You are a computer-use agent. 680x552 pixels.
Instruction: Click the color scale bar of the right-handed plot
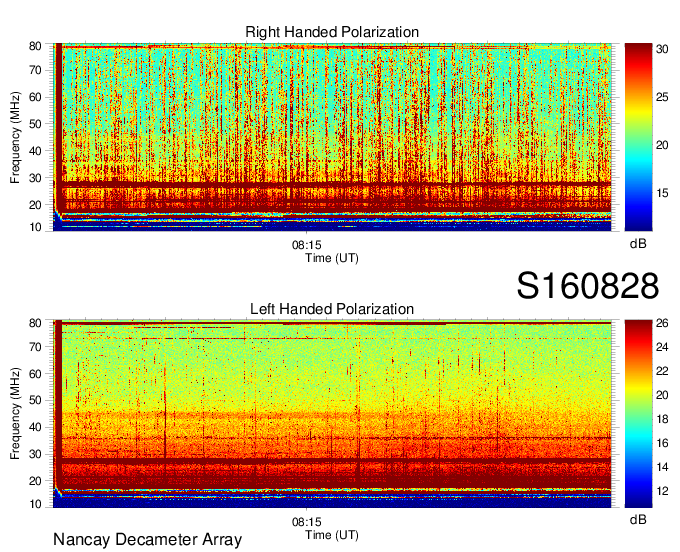638,137
